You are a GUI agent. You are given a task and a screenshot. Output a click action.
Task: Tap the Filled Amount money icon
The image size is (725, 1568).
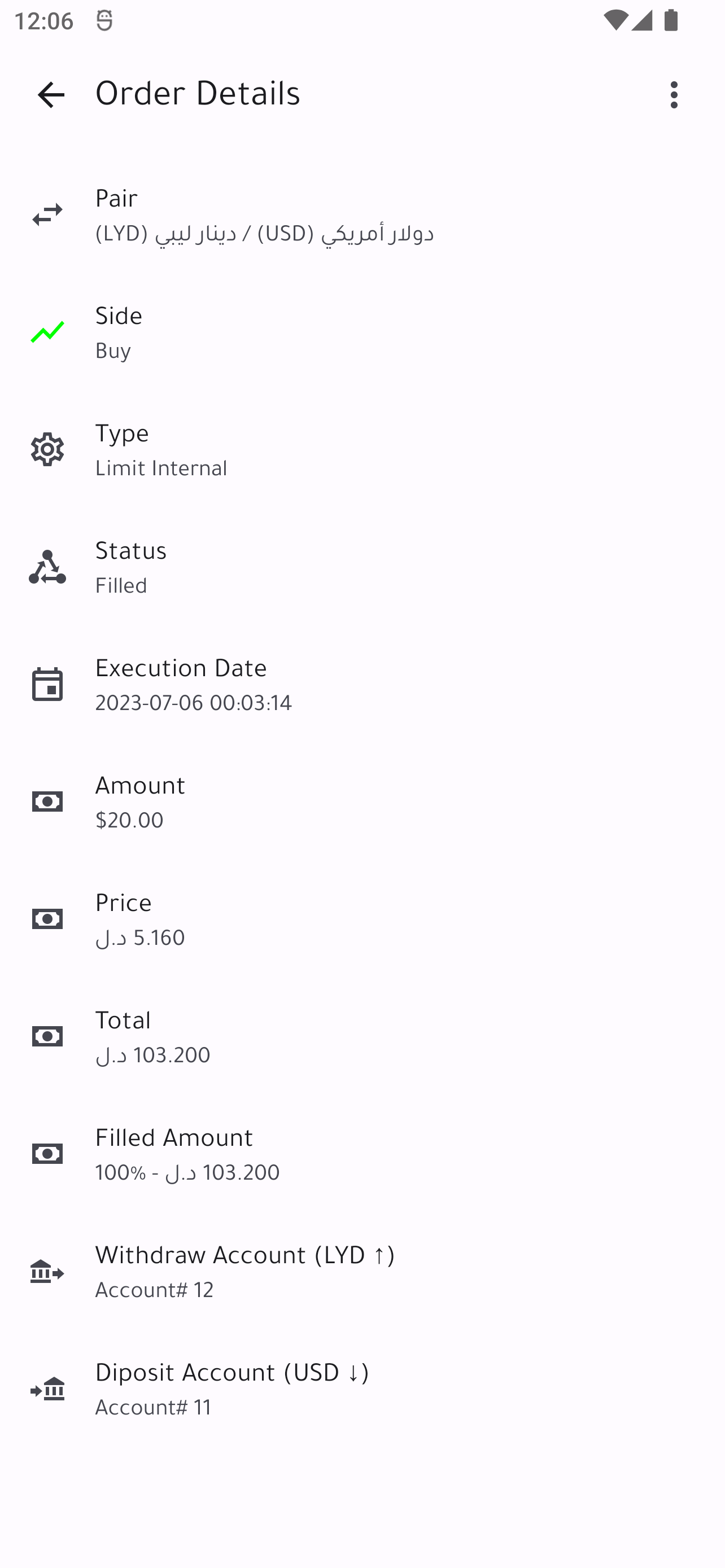pyautogui.click(x=47, y=1154)
